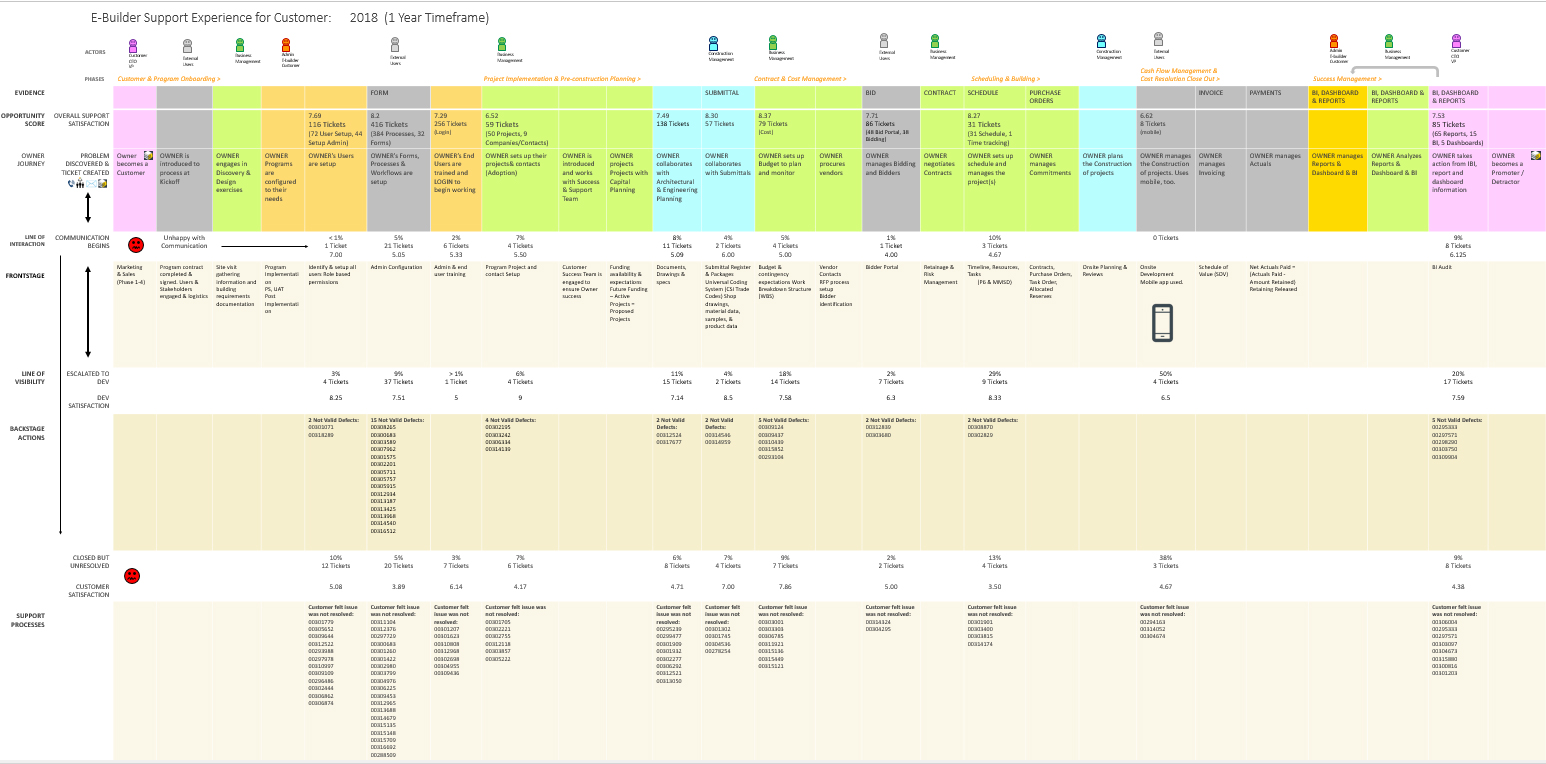
Task: Click the leftmost purple Customer CEO actor icon
Action: click(x=134, y=45)
